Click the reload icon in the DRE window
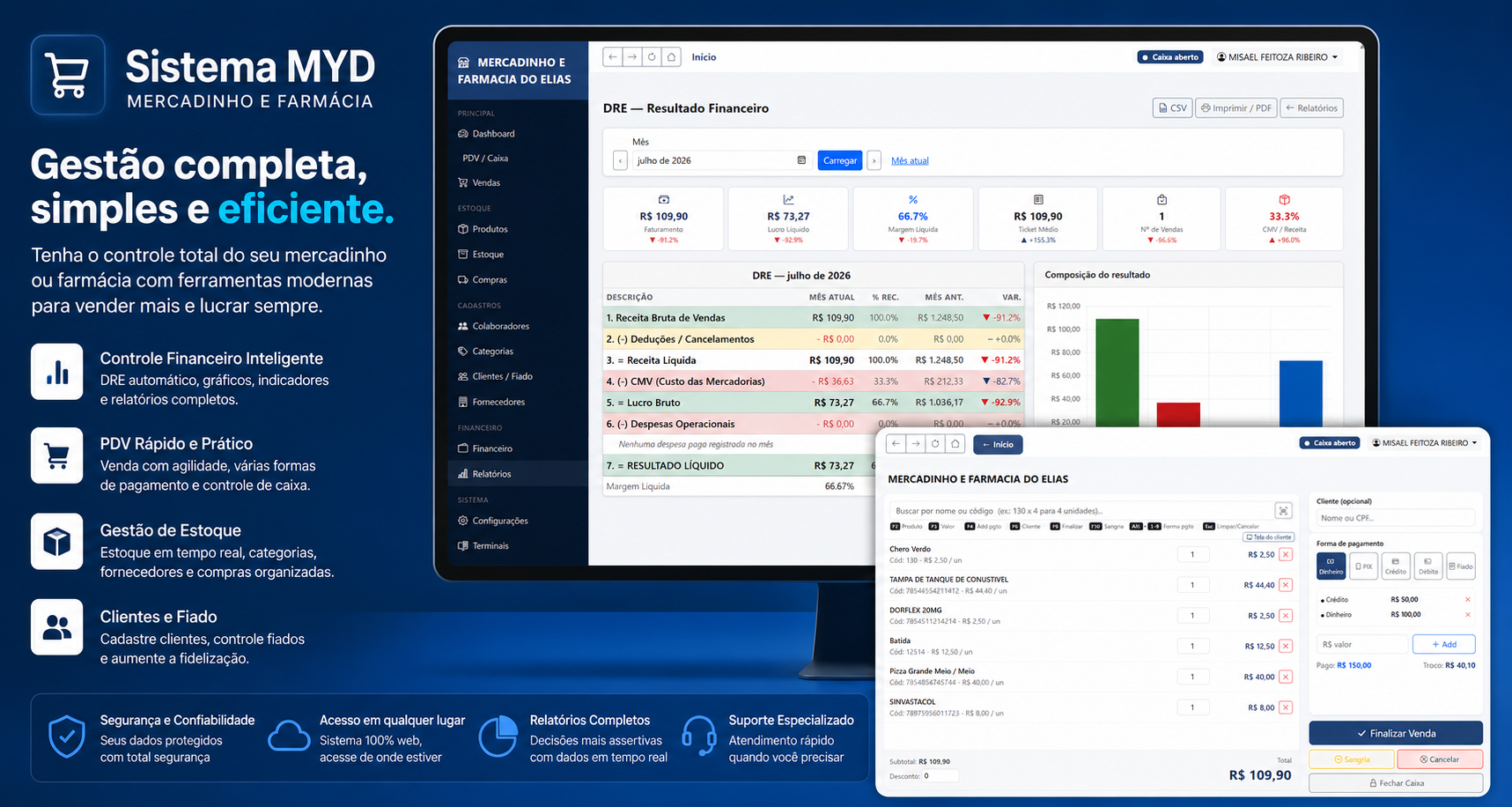The width and height of the screenshot is (1512, 807). coord(652,57)
